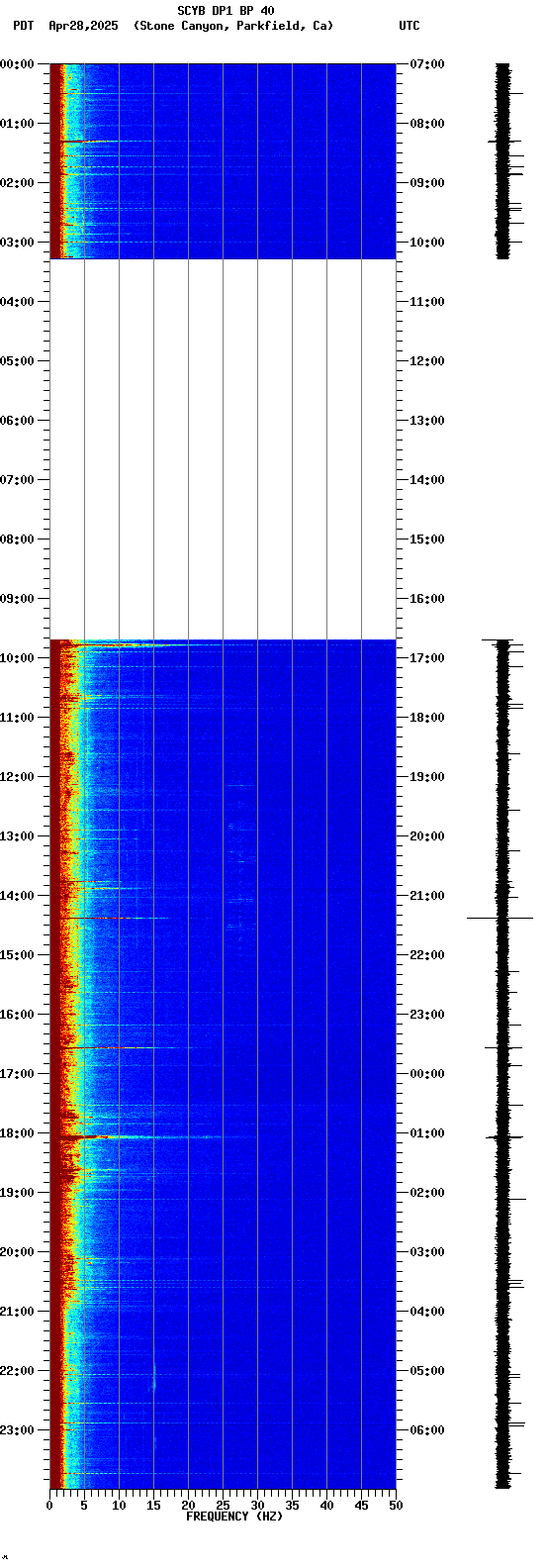Click the 10 Hz frequency tick label
Viewport: 546px width, 1568px height.
(x=119, y=1506)
